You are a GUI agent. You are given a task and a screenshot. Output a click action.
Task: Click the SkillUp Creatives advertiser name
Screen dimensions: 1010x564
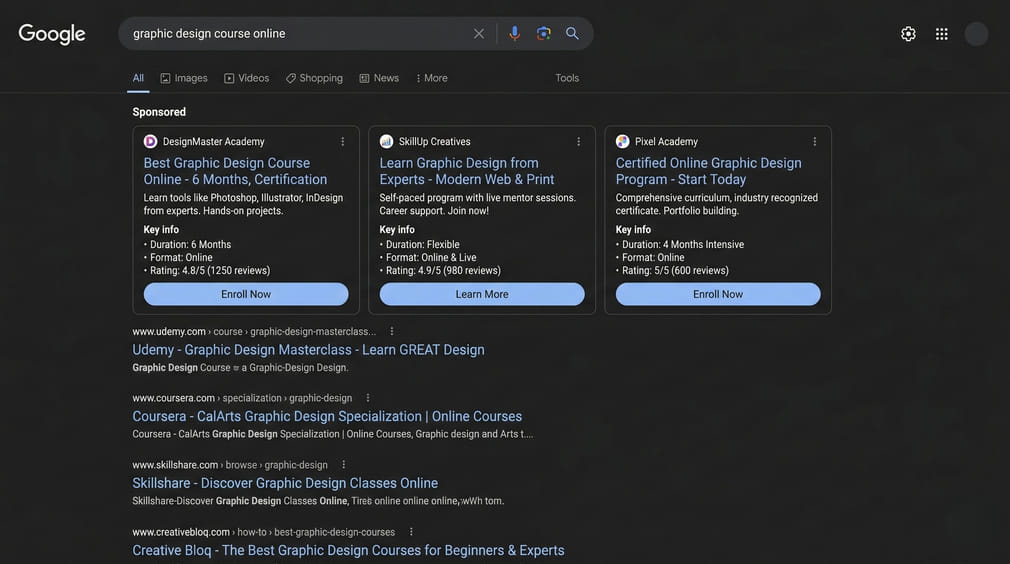(x=435, y=142)
